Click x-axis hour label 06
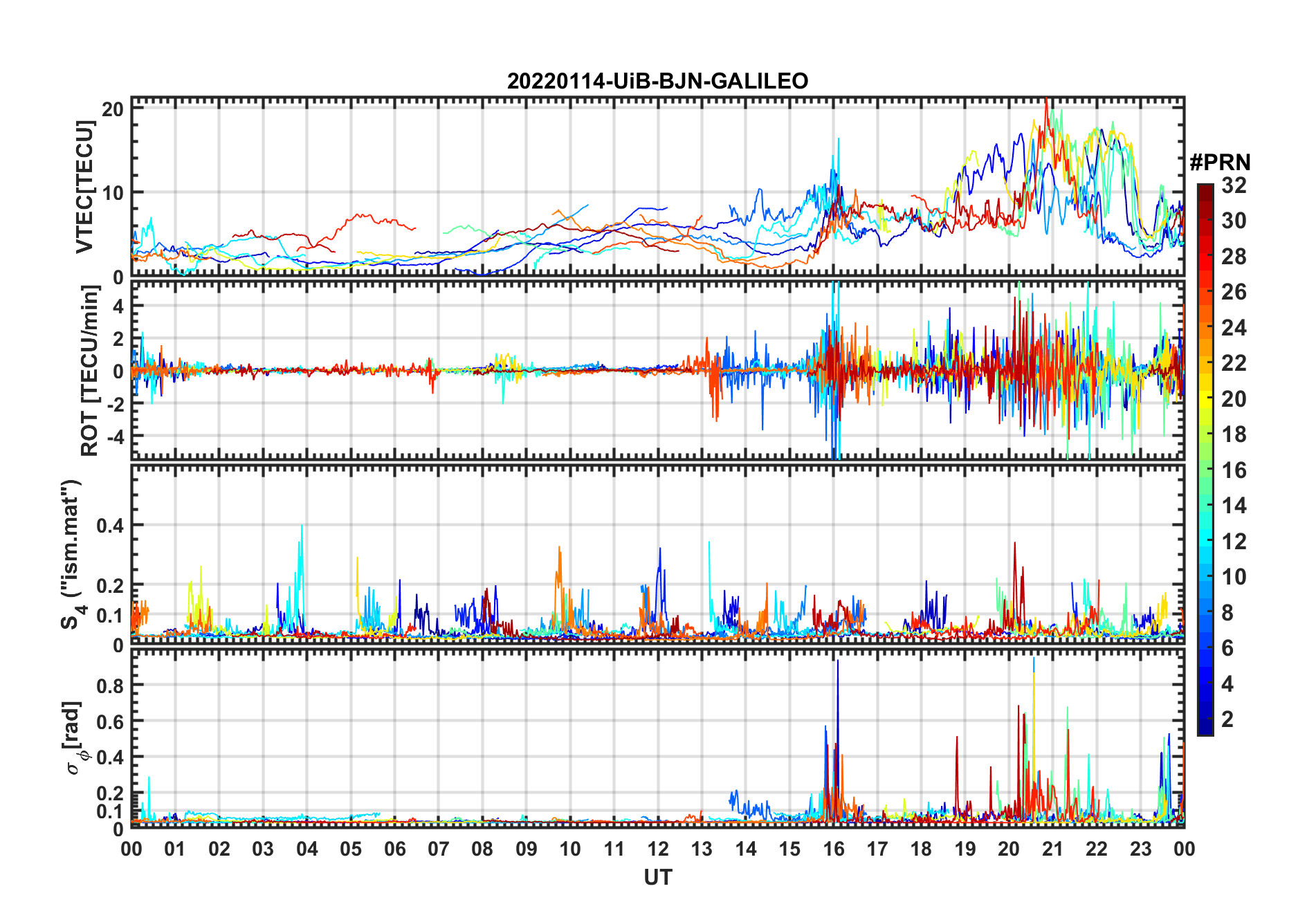The width and height of the screenshot is (1316, 920). (394, 849)
